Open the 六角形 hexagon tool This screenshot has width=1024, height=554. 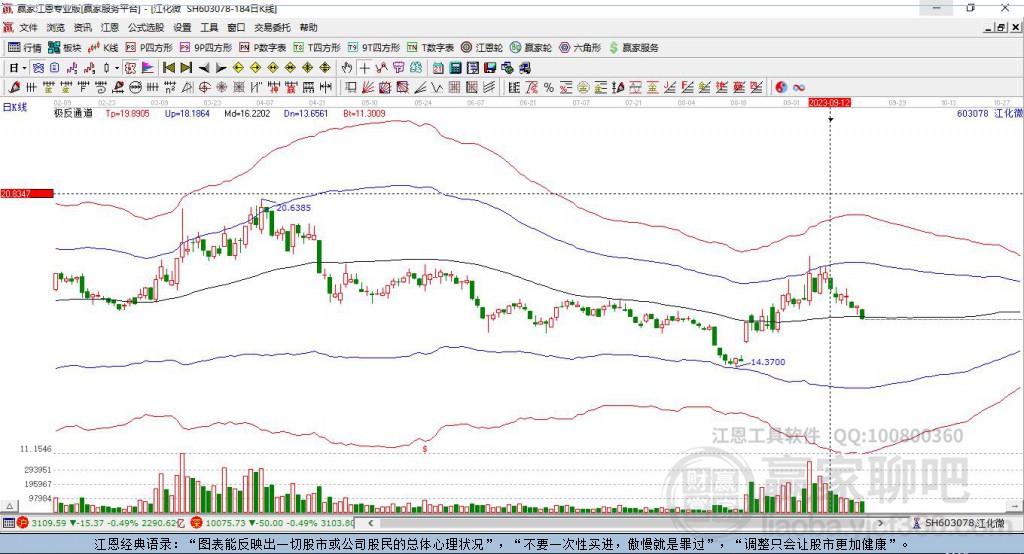pyautogui.click(x=580, y=48)
